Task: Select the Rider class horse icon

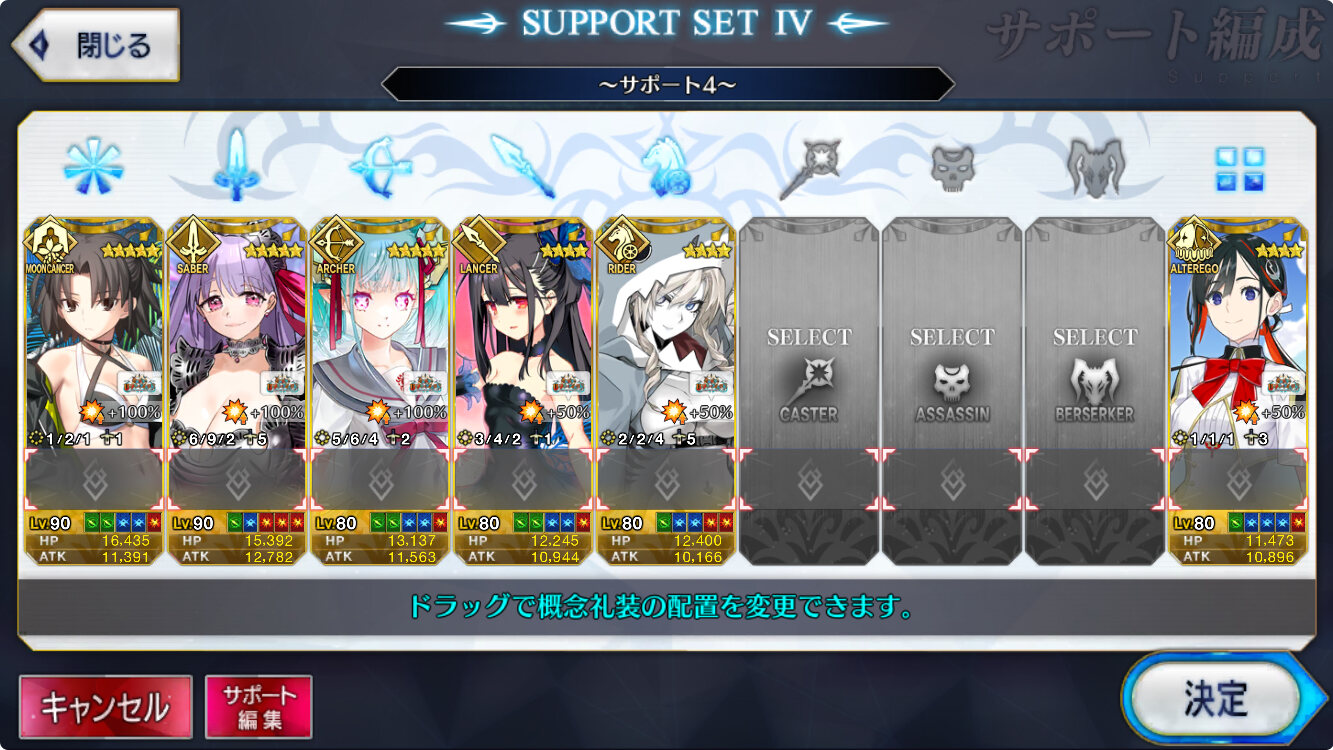Action: tap(666, 166)
